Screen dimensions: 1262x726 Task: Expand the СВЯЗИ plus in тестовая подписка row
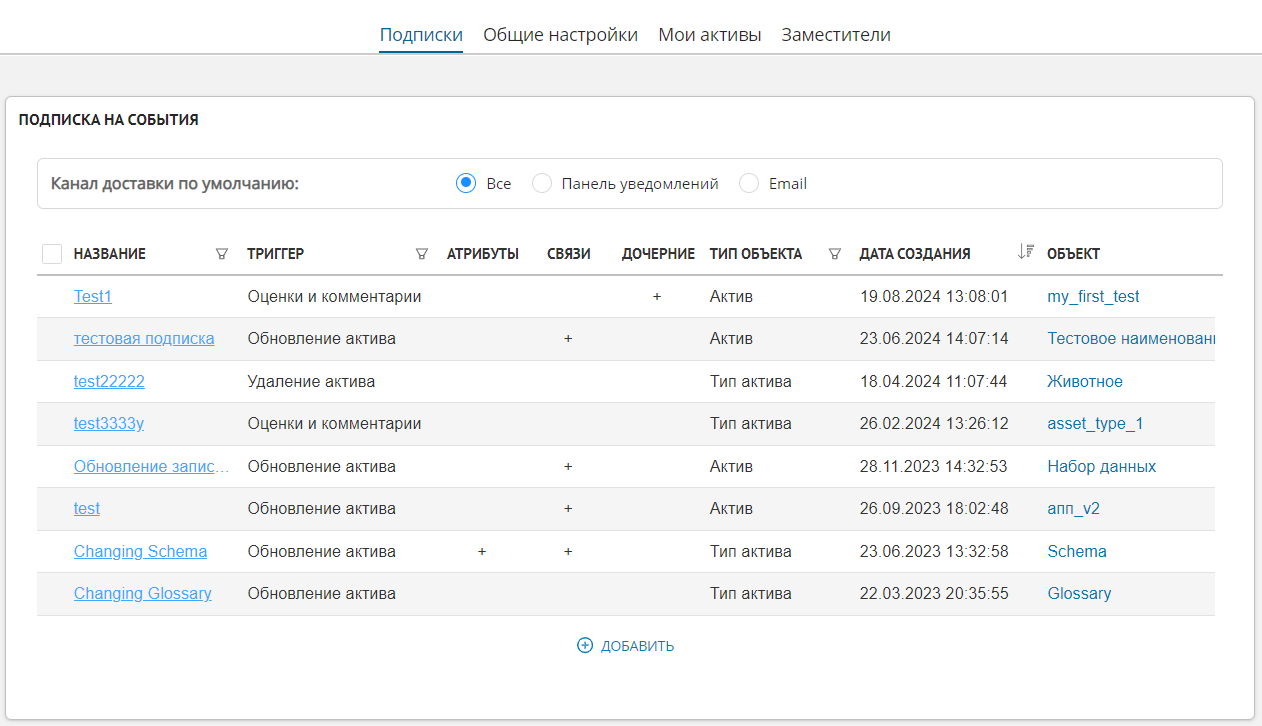click(568, 338)
